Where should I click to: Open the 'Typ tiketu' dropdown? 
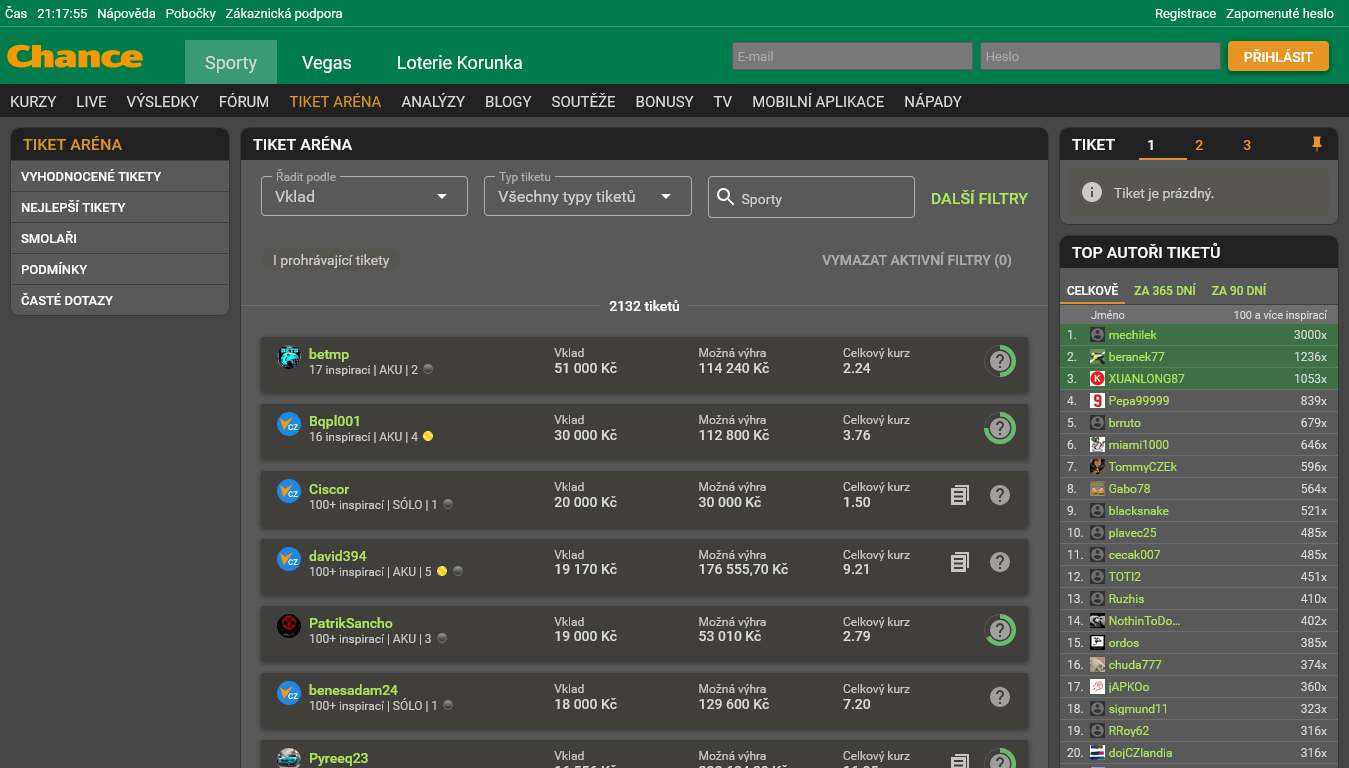(x=588, y=196)
